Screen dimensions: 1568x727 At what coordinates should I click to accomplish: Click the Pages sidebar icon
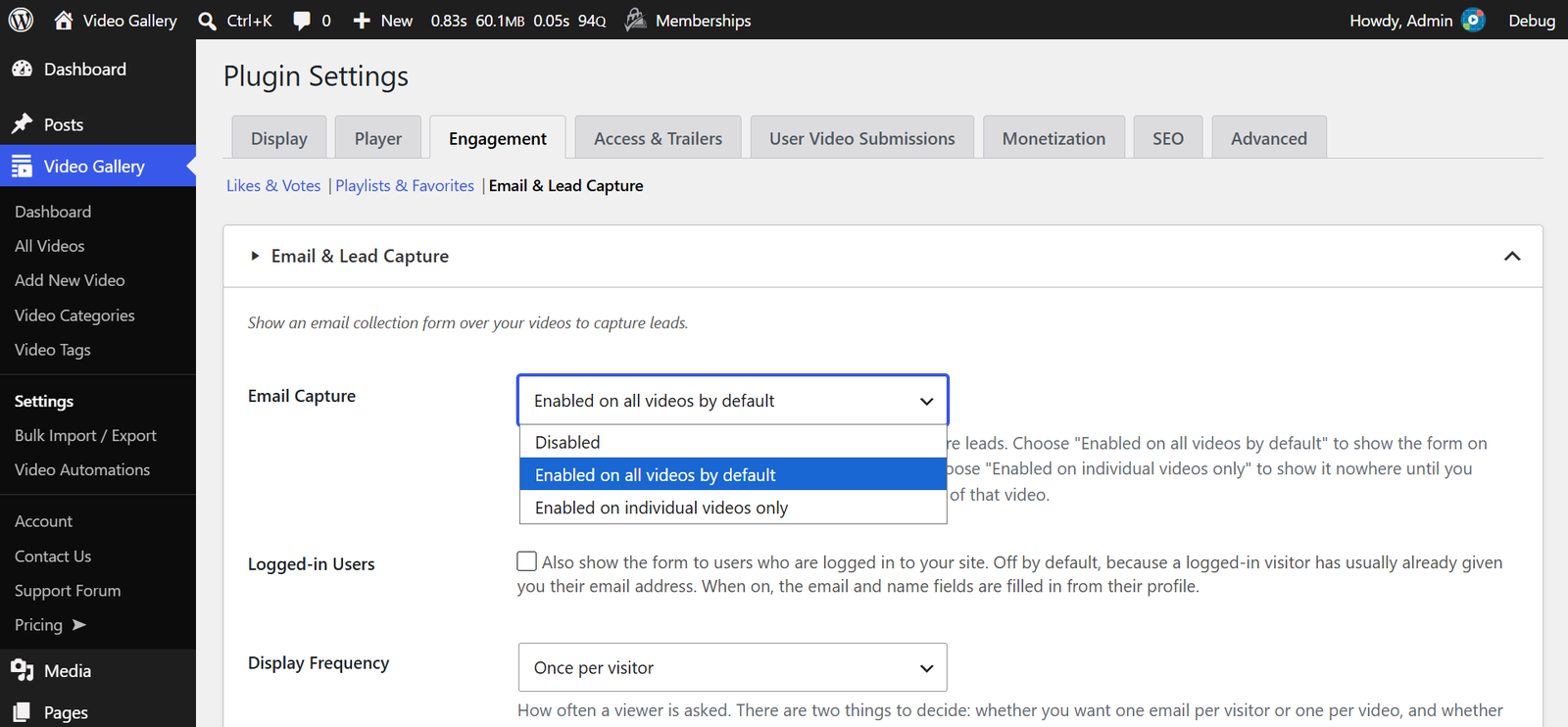tap(22, 712)
